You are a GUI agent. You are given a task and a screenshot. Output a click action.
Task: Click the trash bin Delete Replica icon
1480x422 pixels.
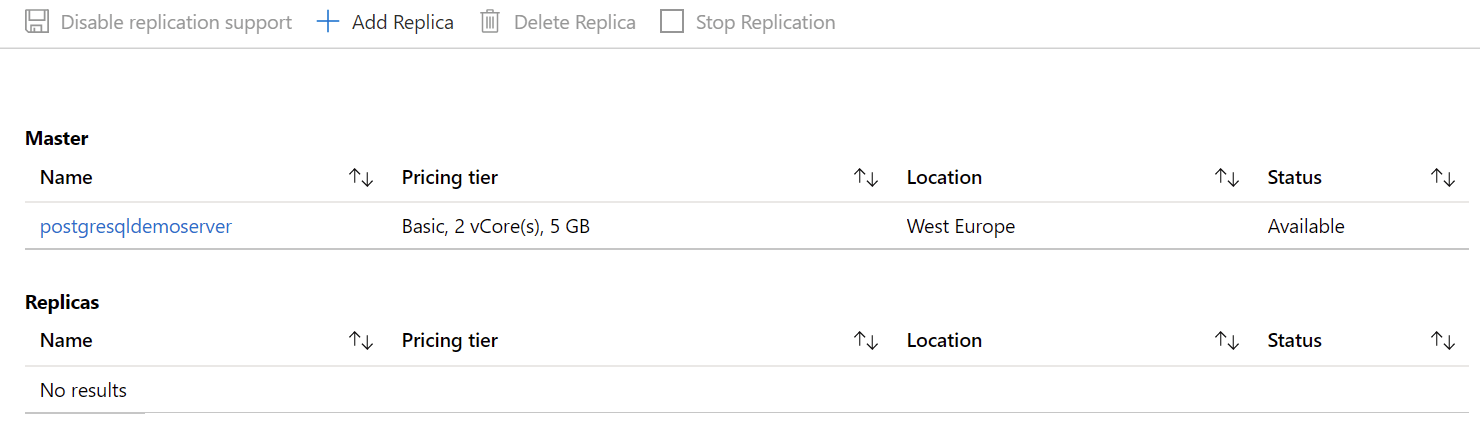pos(490,21)
